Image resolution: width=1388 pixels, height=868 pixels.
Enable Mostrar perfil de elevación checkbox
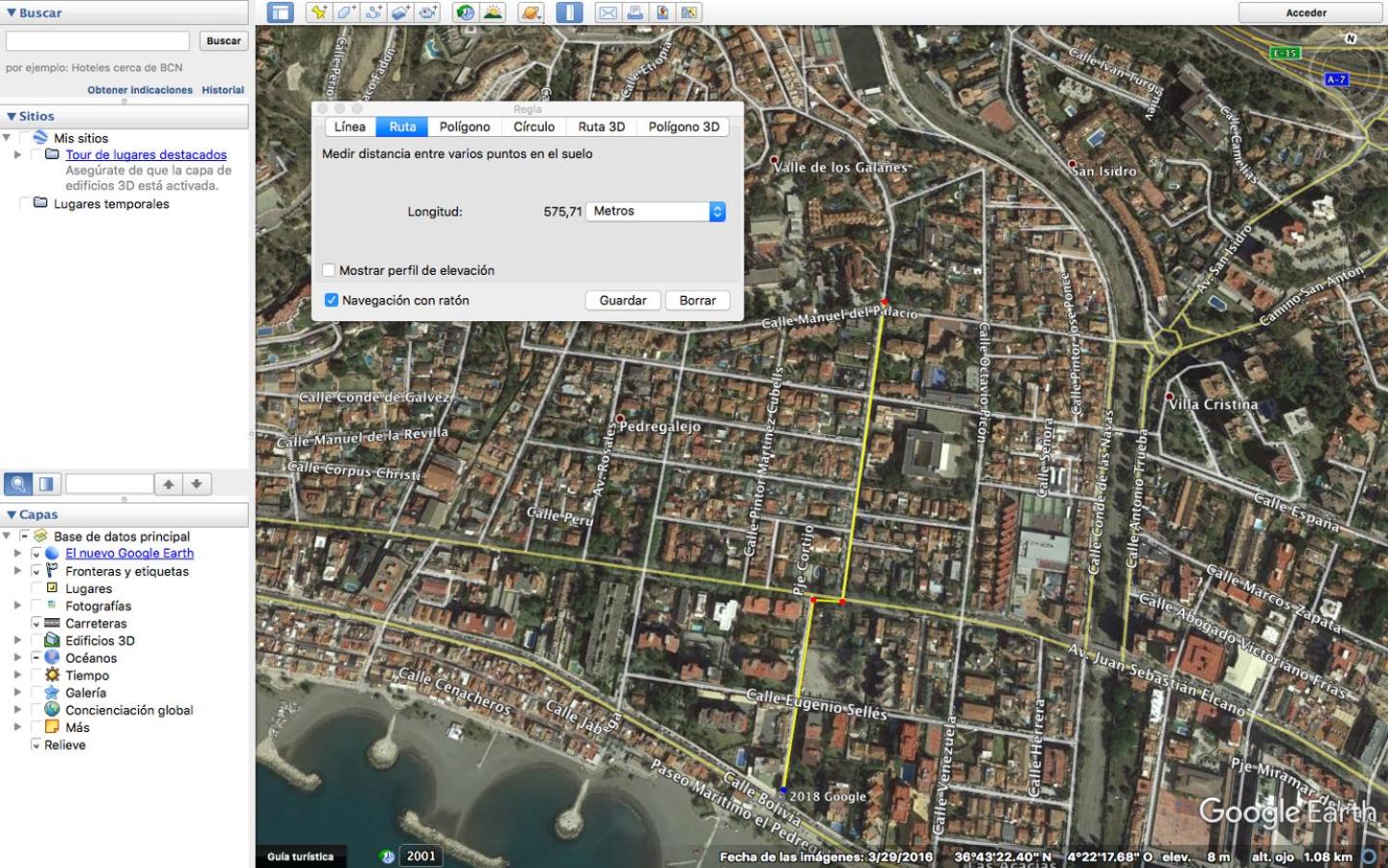[x=330, y=271]
